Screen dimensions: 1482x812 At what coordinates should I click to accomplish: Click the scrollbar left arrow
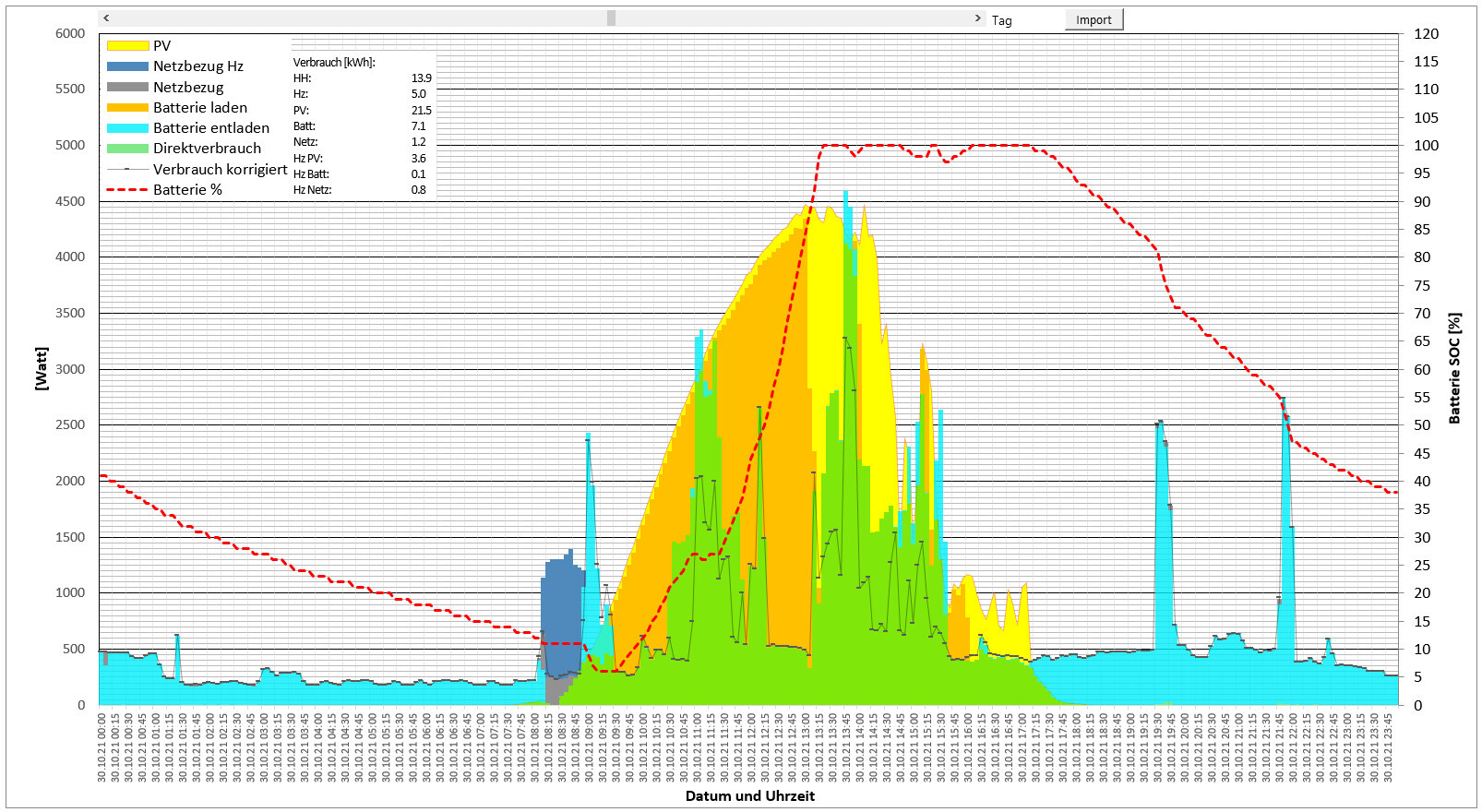point(106,18)
